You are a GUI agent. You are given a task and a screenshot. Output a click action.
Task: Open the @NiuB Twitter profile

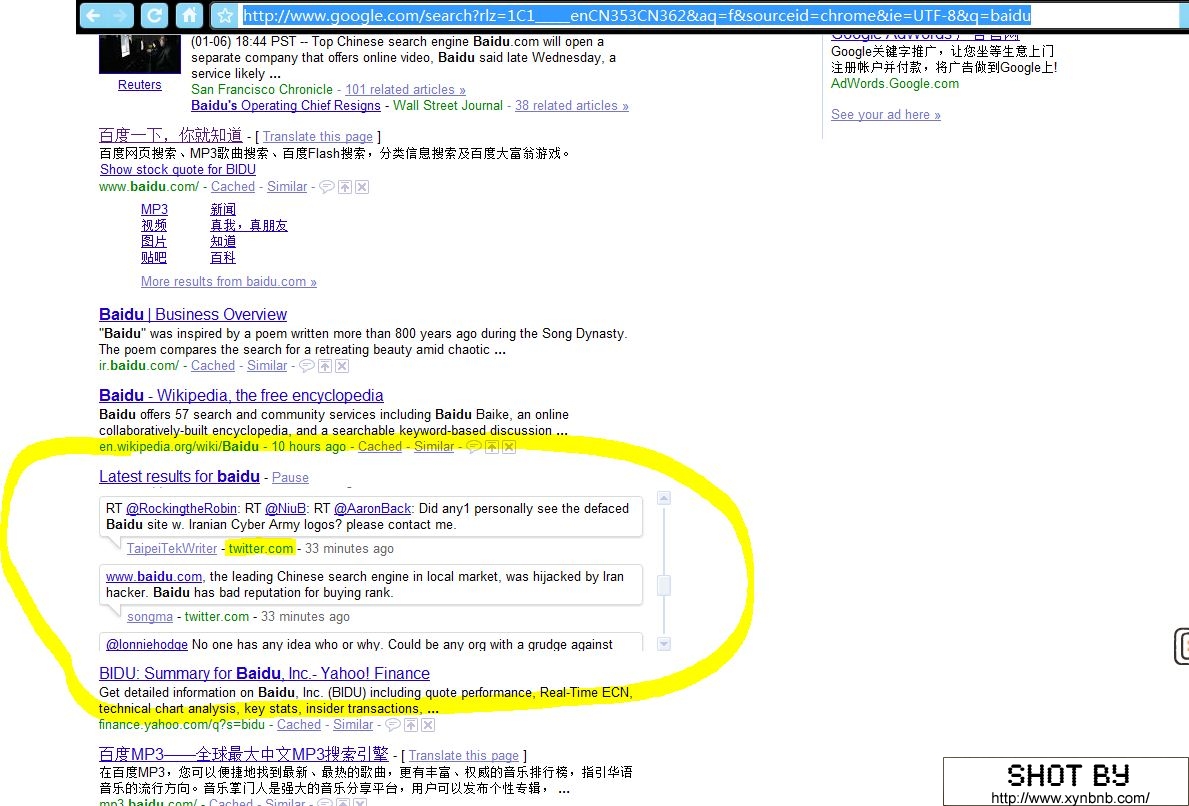click(x=286, y=509)
